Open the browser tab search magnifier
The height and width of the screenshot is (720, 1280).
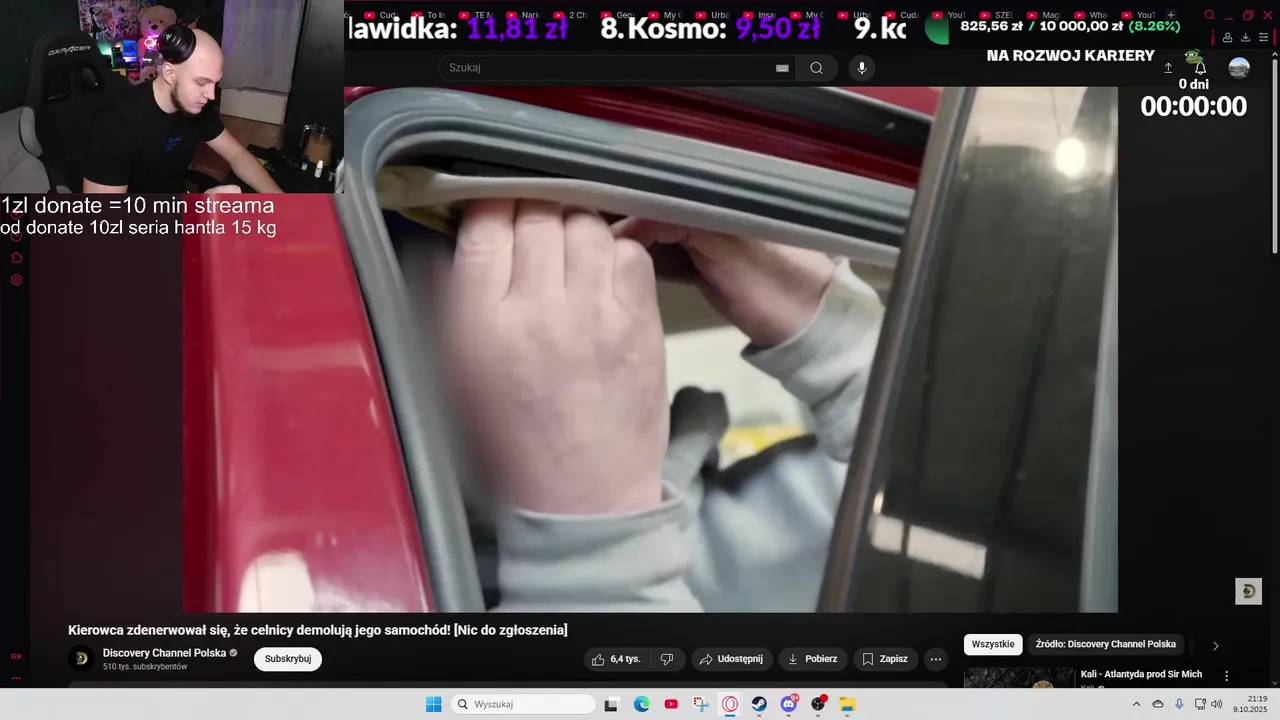(x=1209, y=15)
